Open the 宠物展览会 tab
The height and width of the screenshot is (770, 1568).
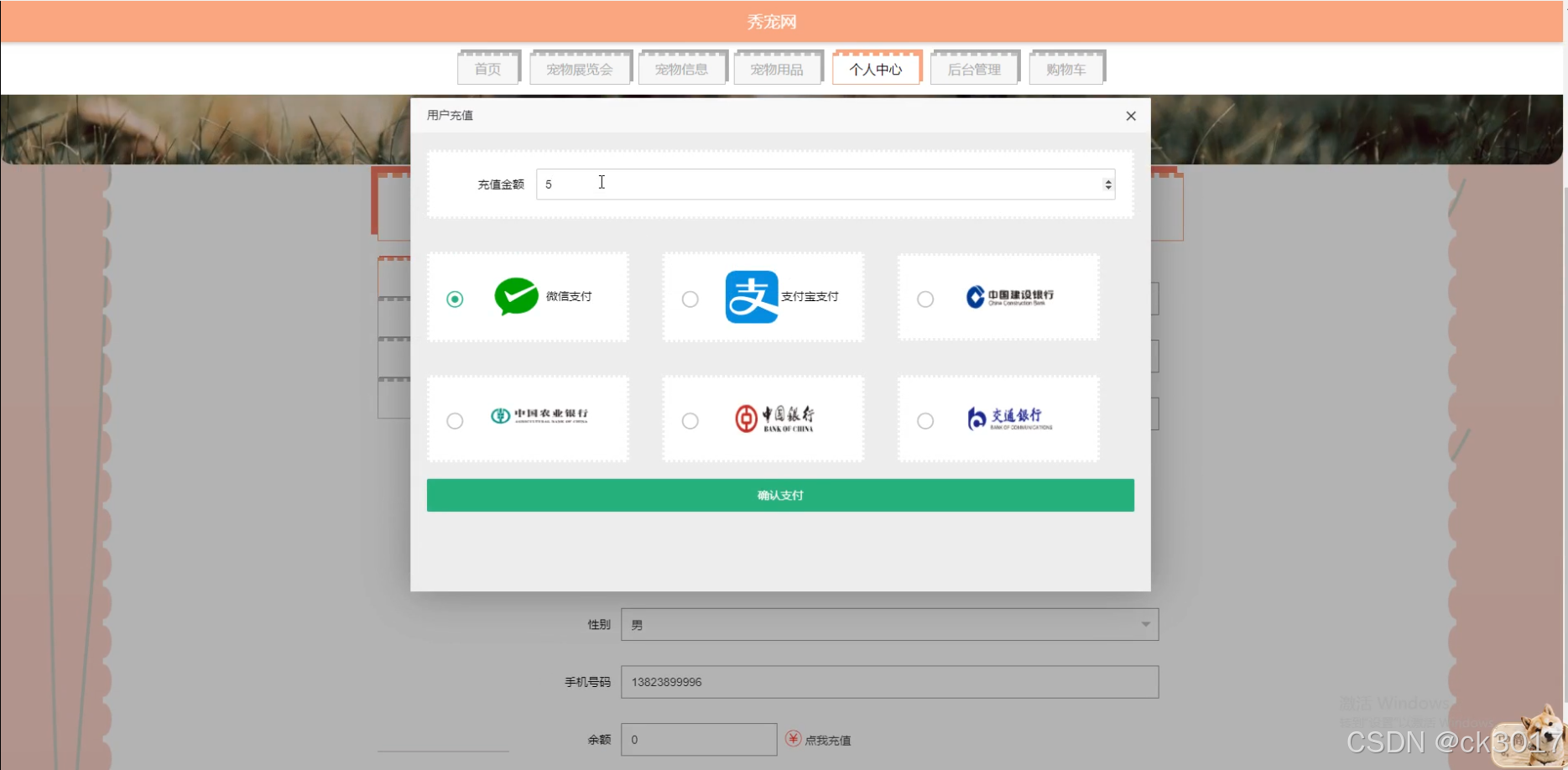point(580,69)
